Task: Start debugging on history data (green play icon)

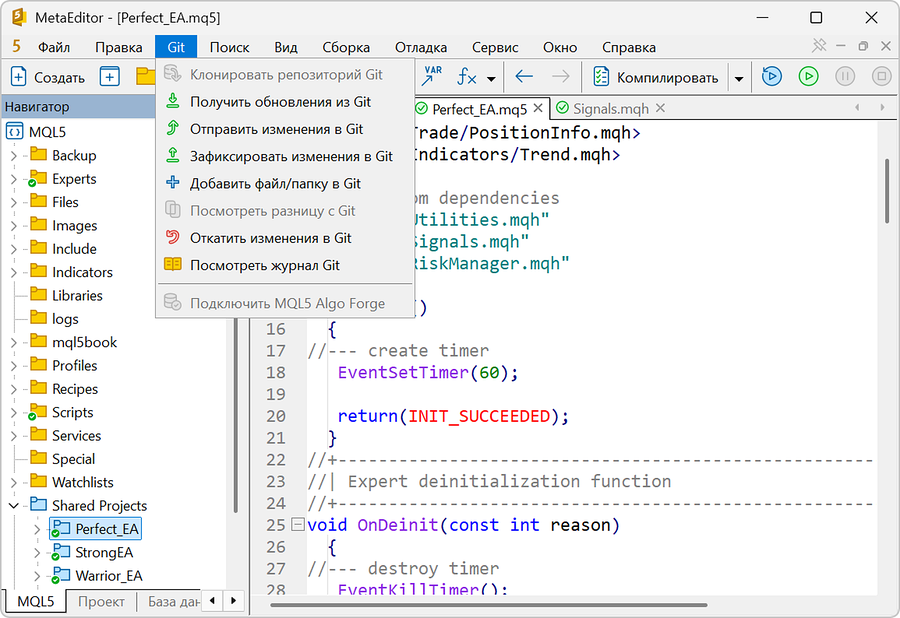Action: coord(808,76)
